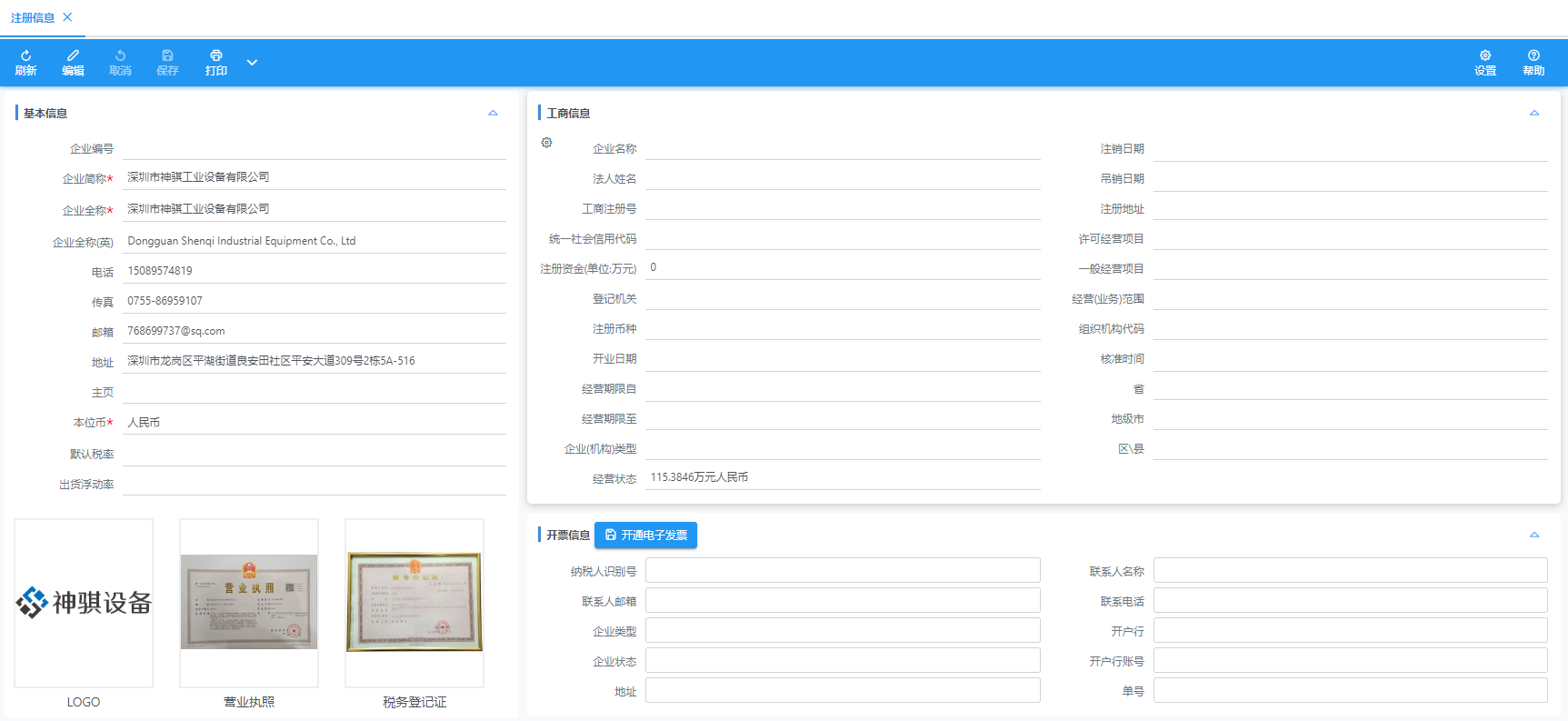Click the gear icon beside 企业名称

(x=546, y=143)
